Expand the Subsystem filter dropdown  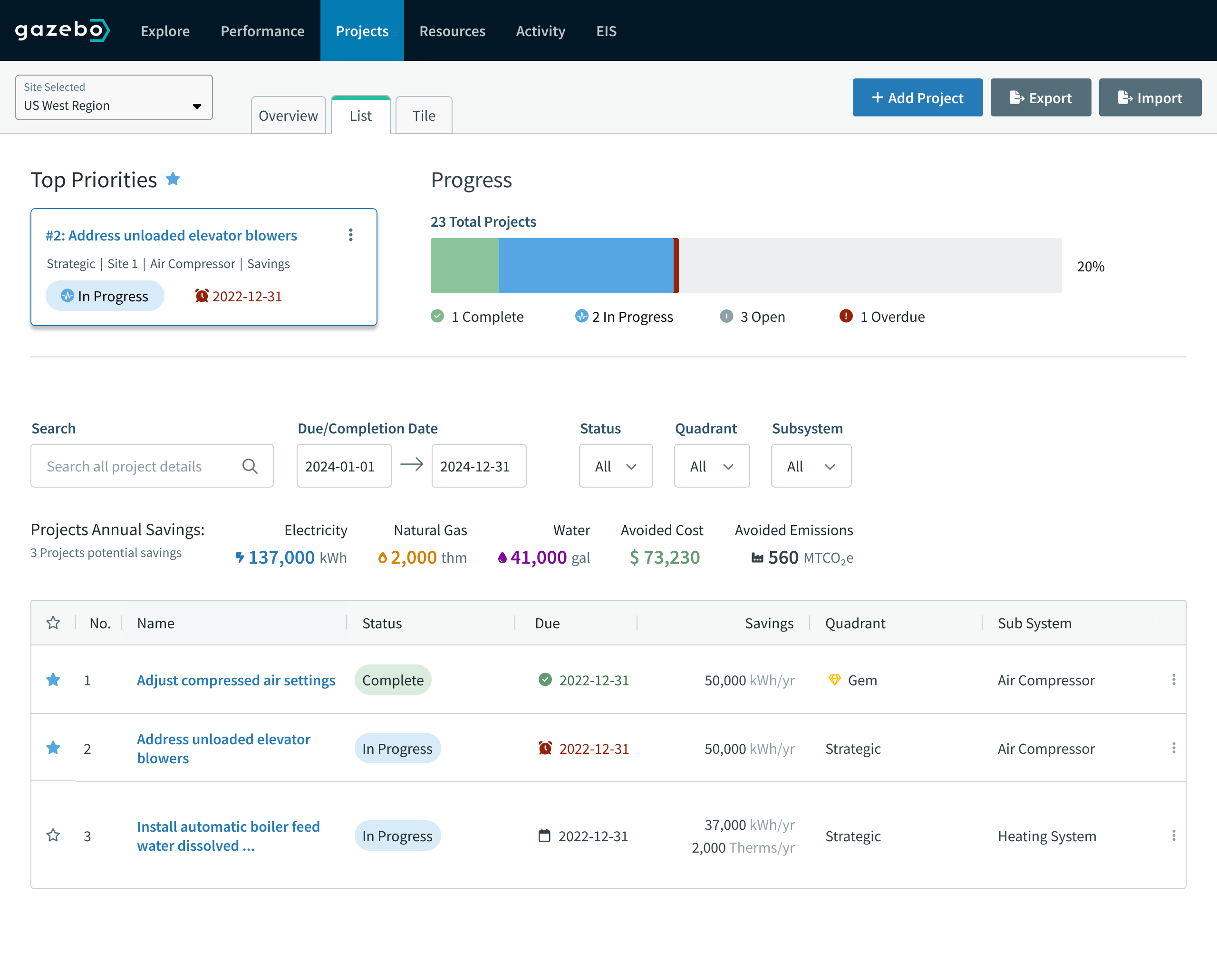click(x=811, y=466)
